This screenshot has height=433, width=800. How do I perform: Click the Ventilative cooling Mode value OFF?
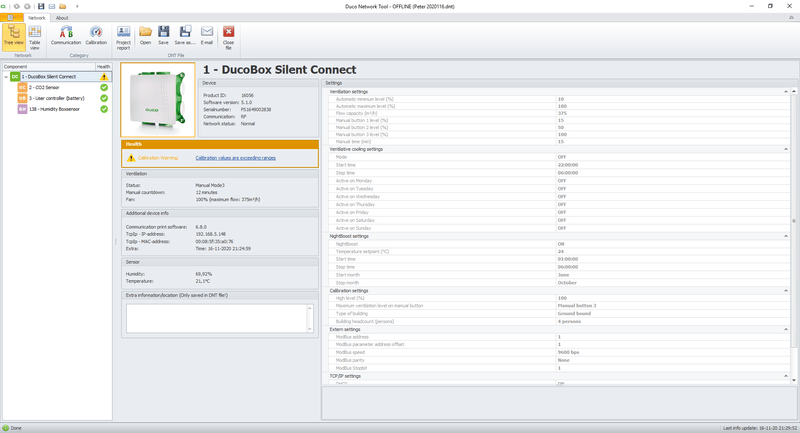pos(562,157)
